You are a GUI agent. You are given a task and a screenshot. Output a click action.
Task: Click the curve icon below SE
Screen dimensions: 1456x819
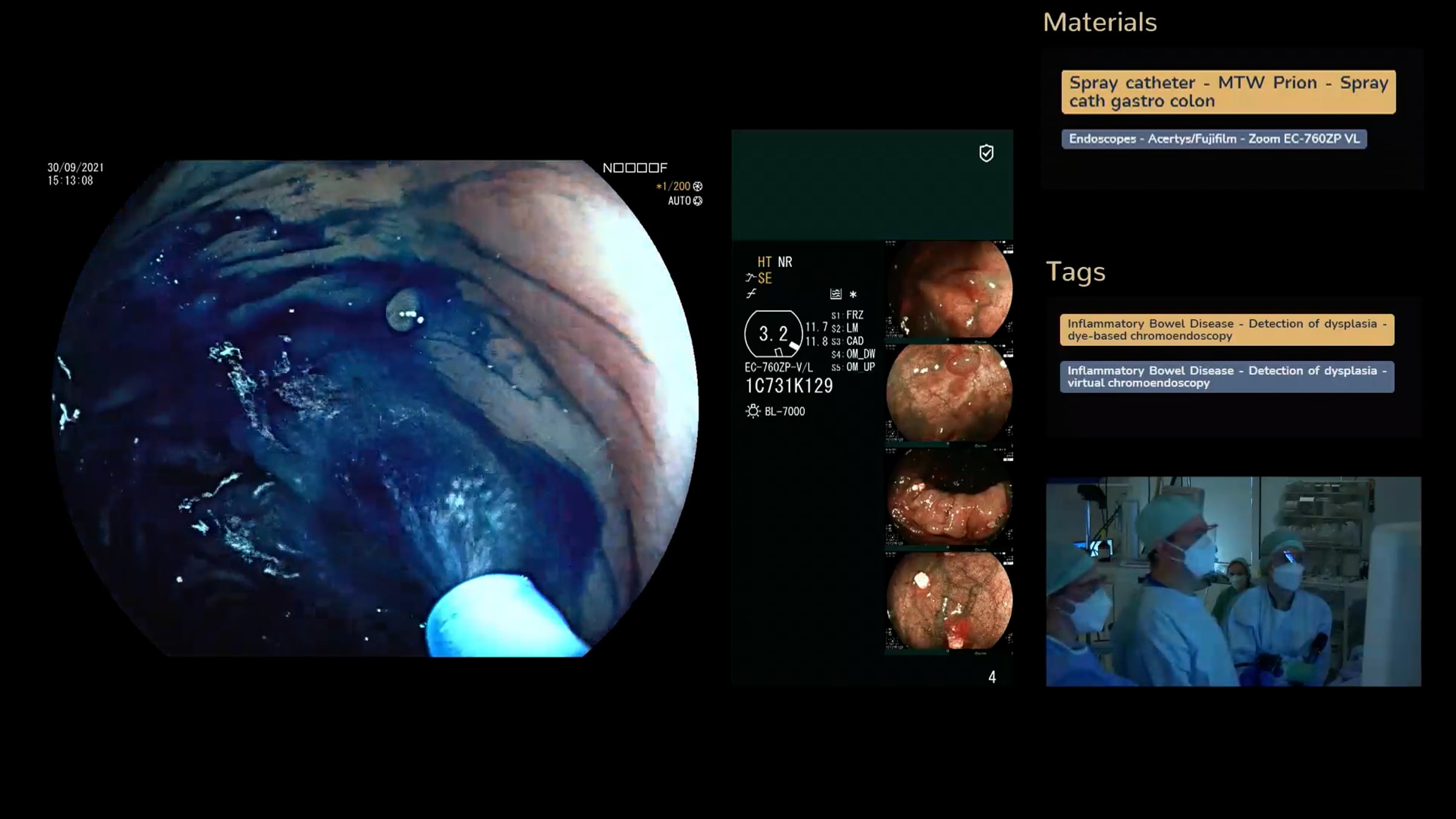[x=751, y=294]
